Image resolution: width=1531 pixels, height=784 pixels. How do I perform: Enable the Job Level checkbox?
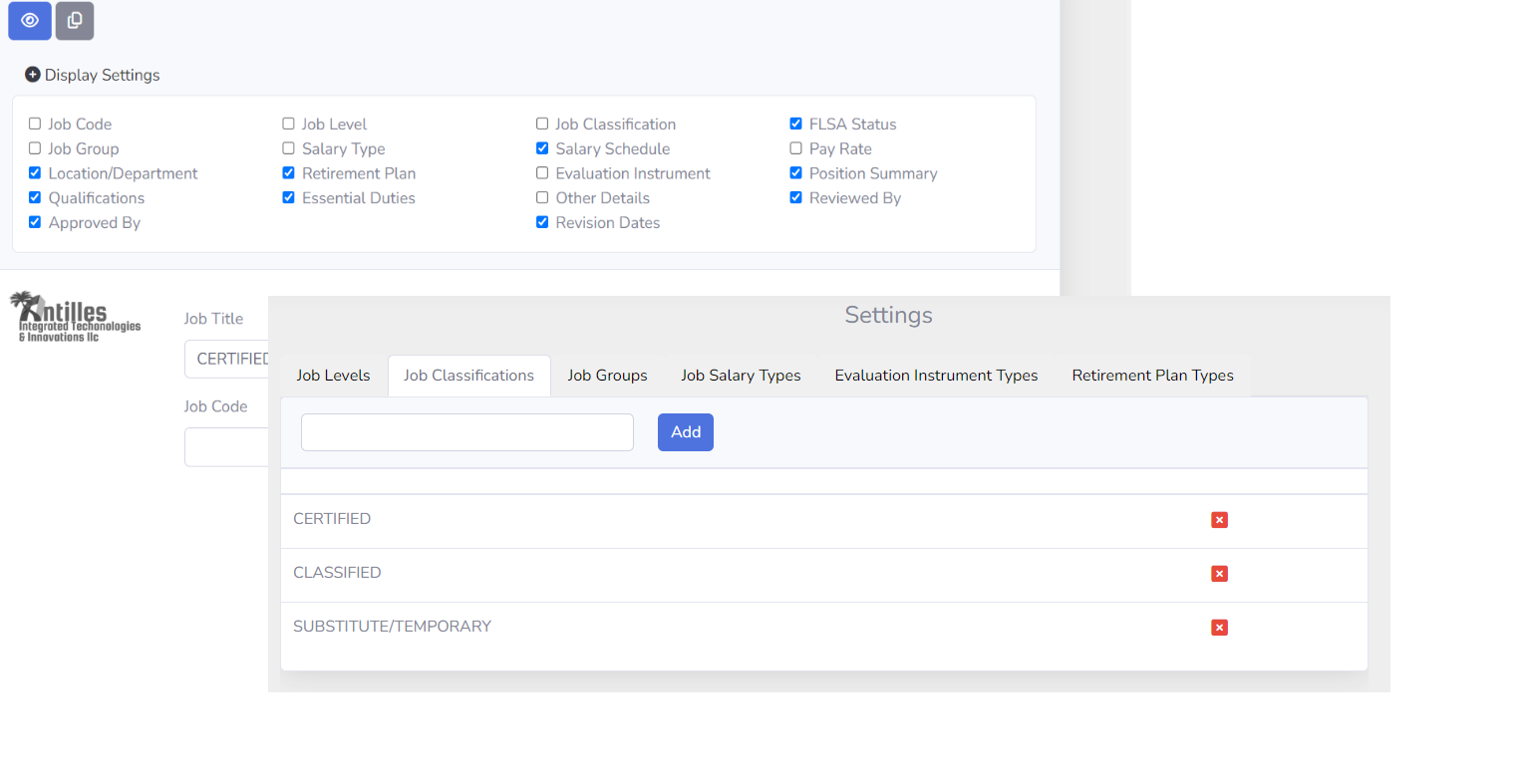288,124
